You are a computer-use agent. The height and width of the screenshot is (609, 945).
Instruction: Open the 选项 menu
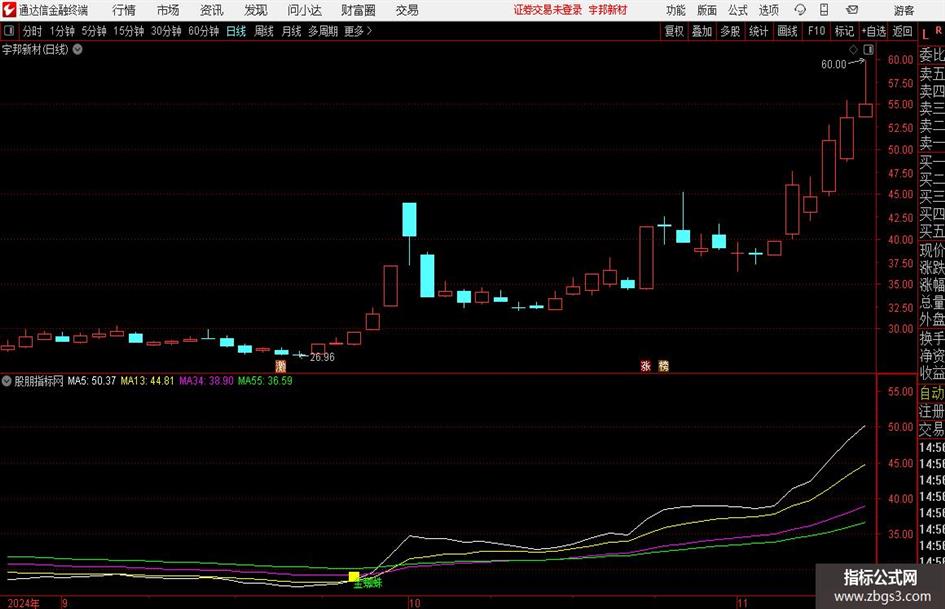click(x=768, y=10)
